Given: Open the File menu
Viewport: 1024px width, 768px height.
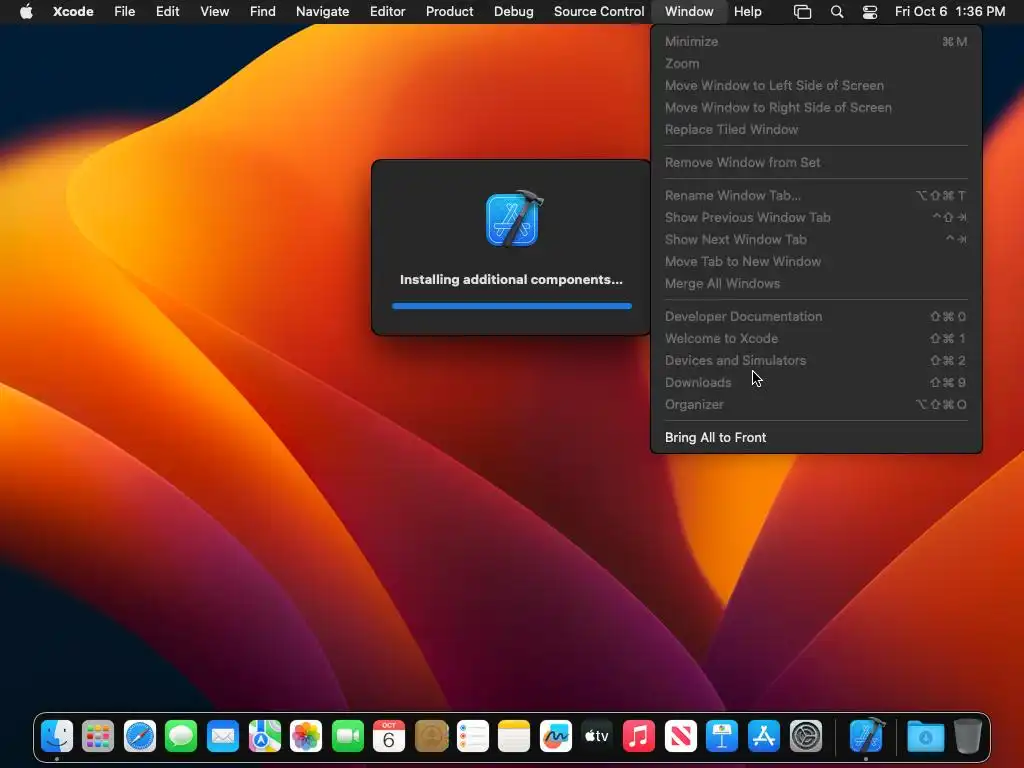Looking at the screenshot, I should (125, 11).
